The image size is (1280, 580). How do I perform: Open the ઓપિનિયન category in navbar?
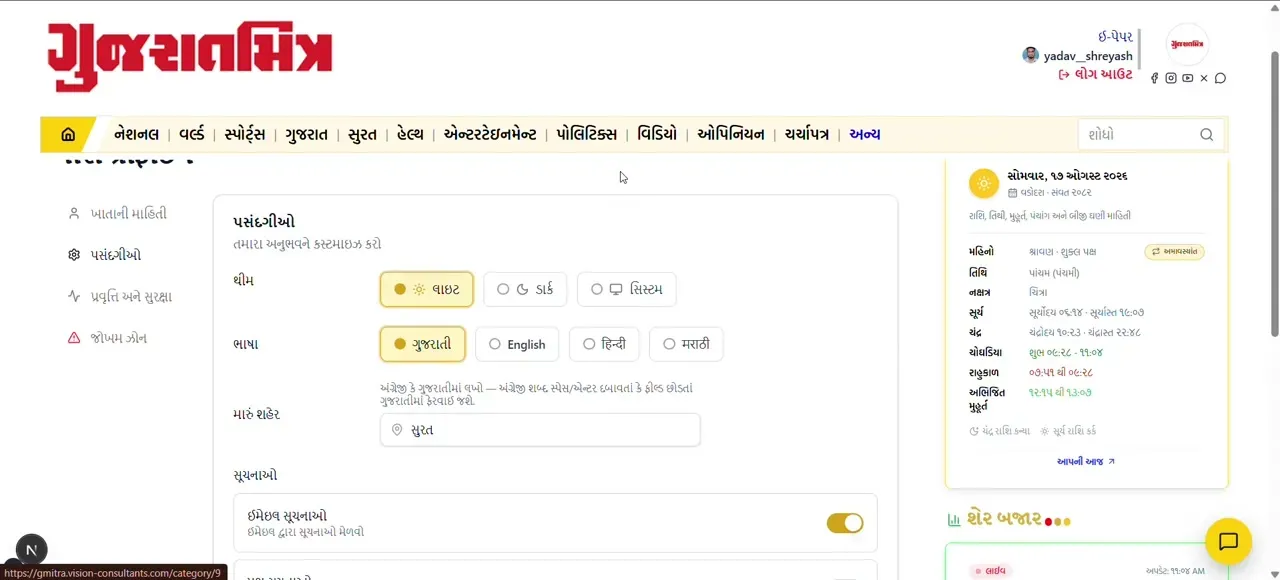tap(731, 135)
